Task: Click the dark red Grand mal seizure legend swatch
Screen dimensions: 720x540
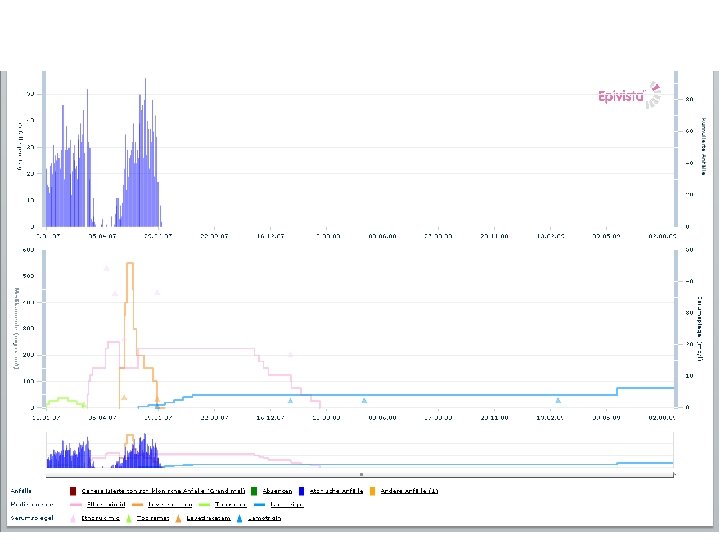Action: (73, 491)
